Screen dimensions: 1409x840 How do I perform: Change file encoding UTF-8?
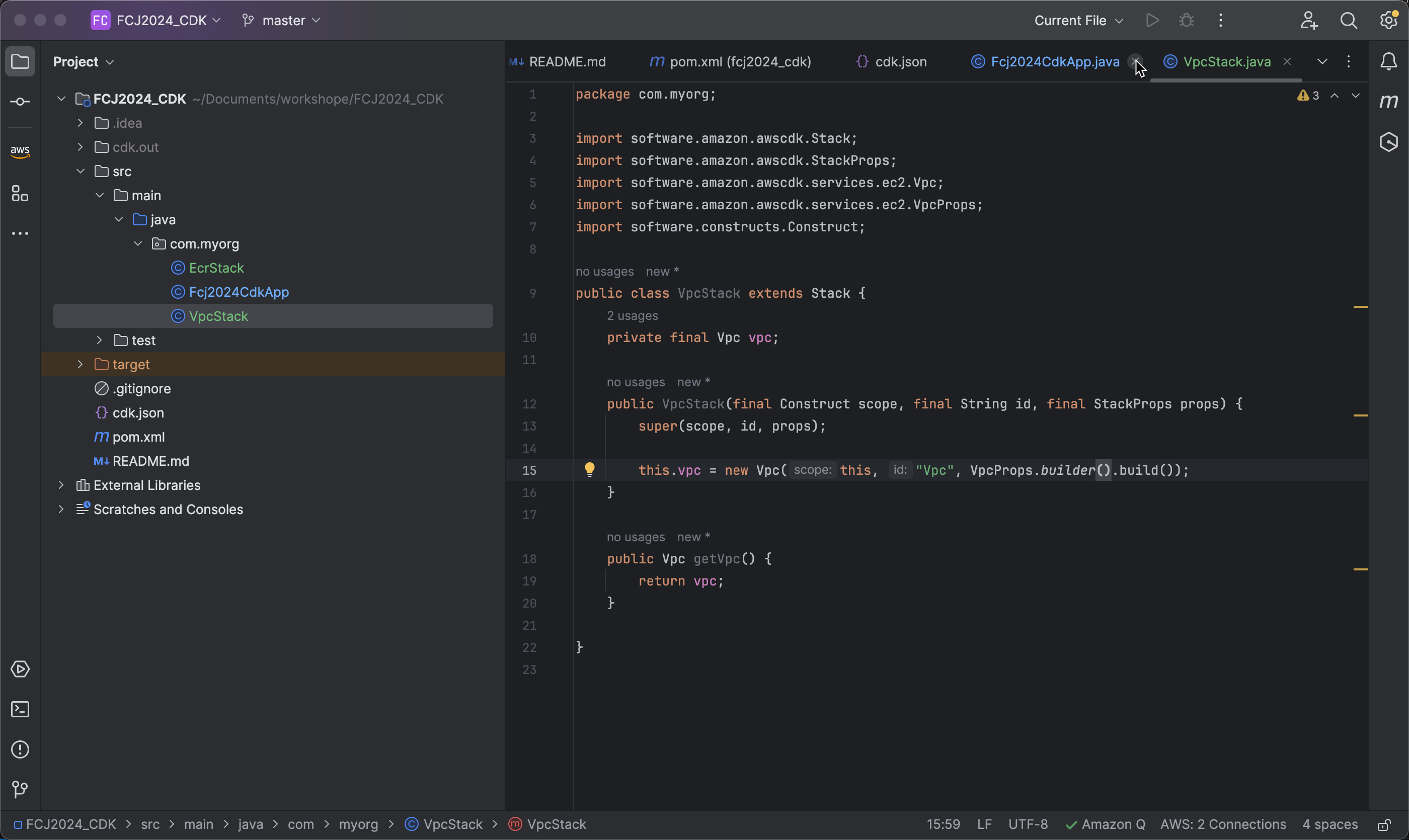1028,824
